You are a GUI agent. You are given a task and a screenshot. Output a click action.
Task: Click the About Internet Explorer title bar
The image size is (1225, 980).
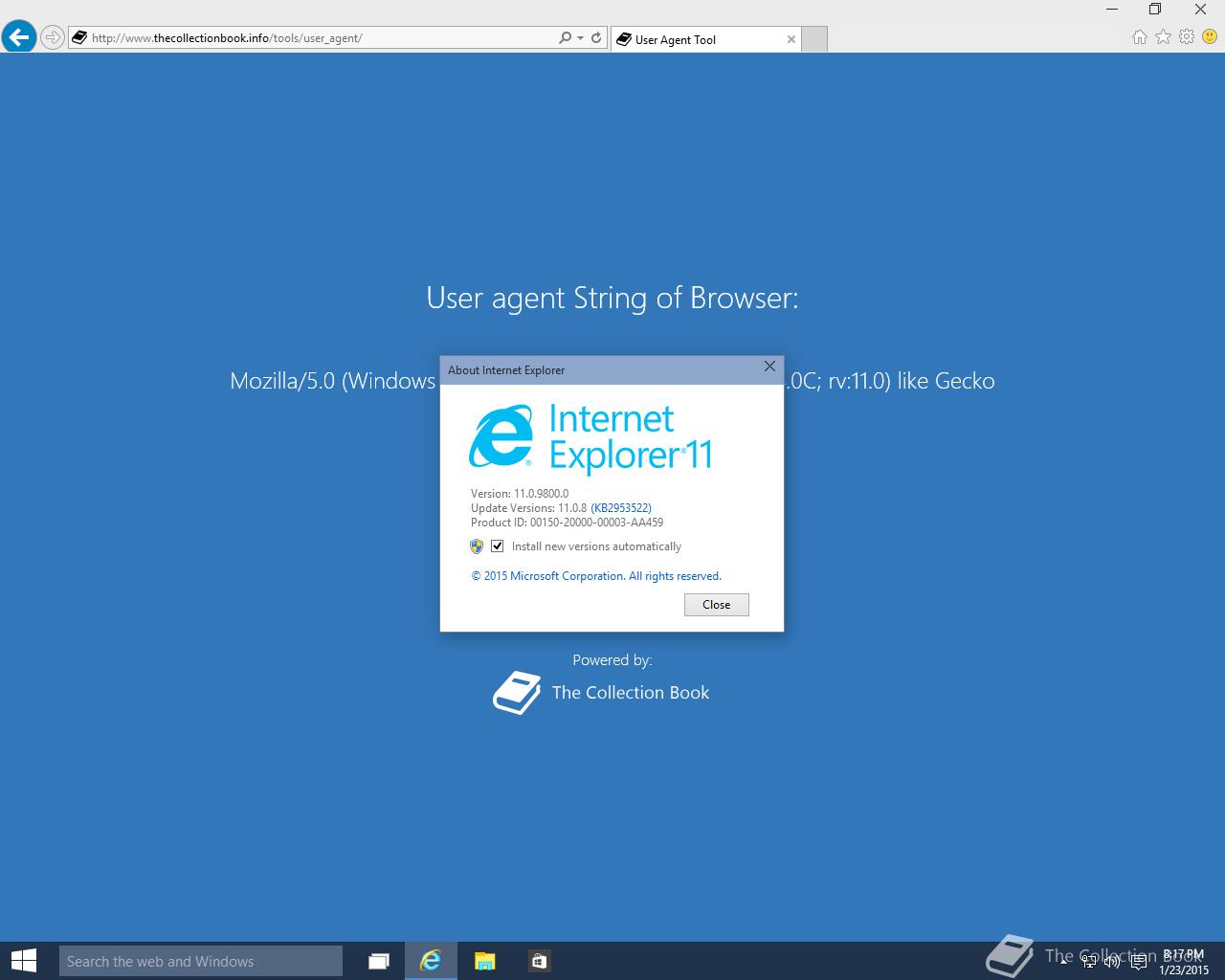599,369
